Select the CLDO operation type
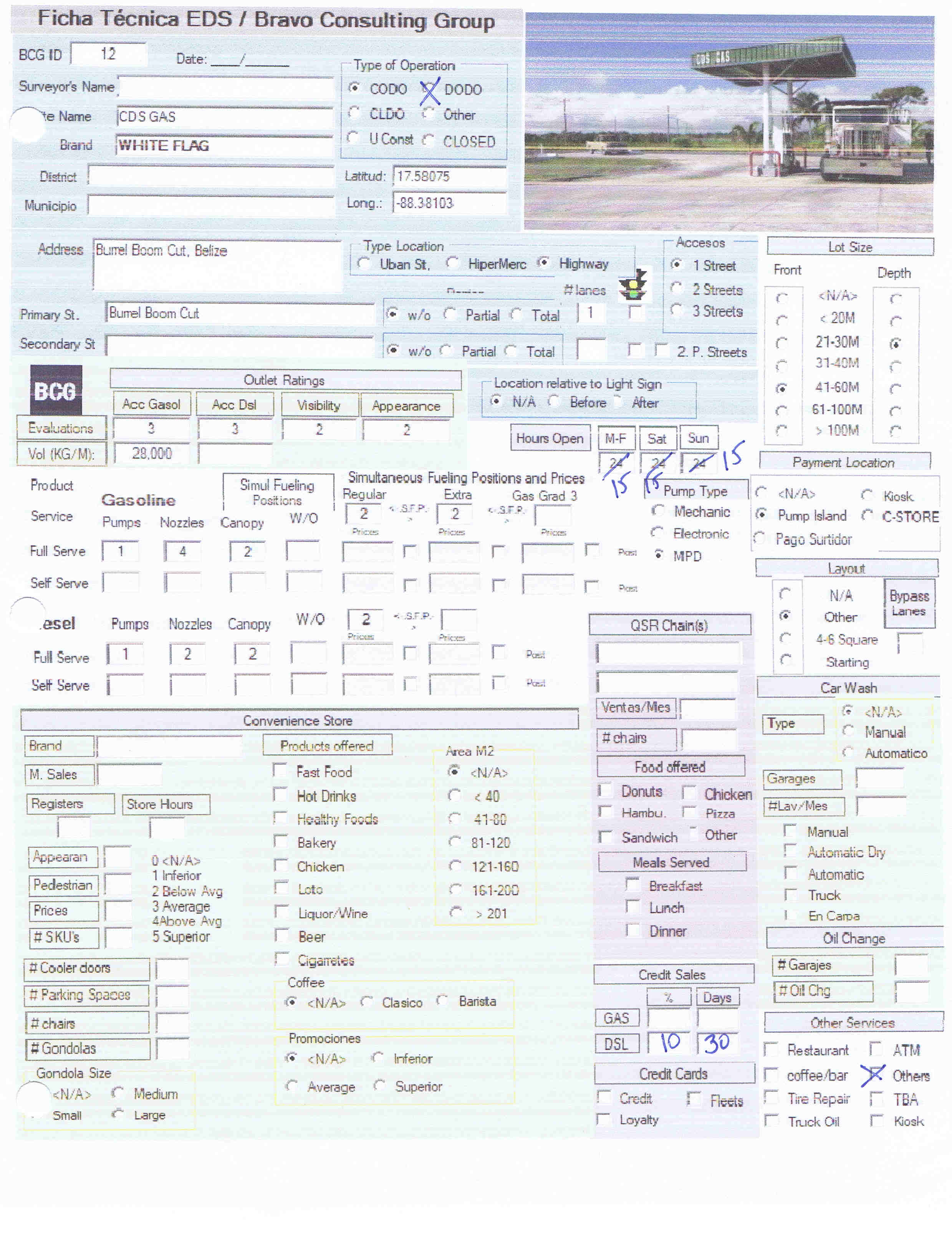Screen dimensions: 952x1240 pos(354,113)
